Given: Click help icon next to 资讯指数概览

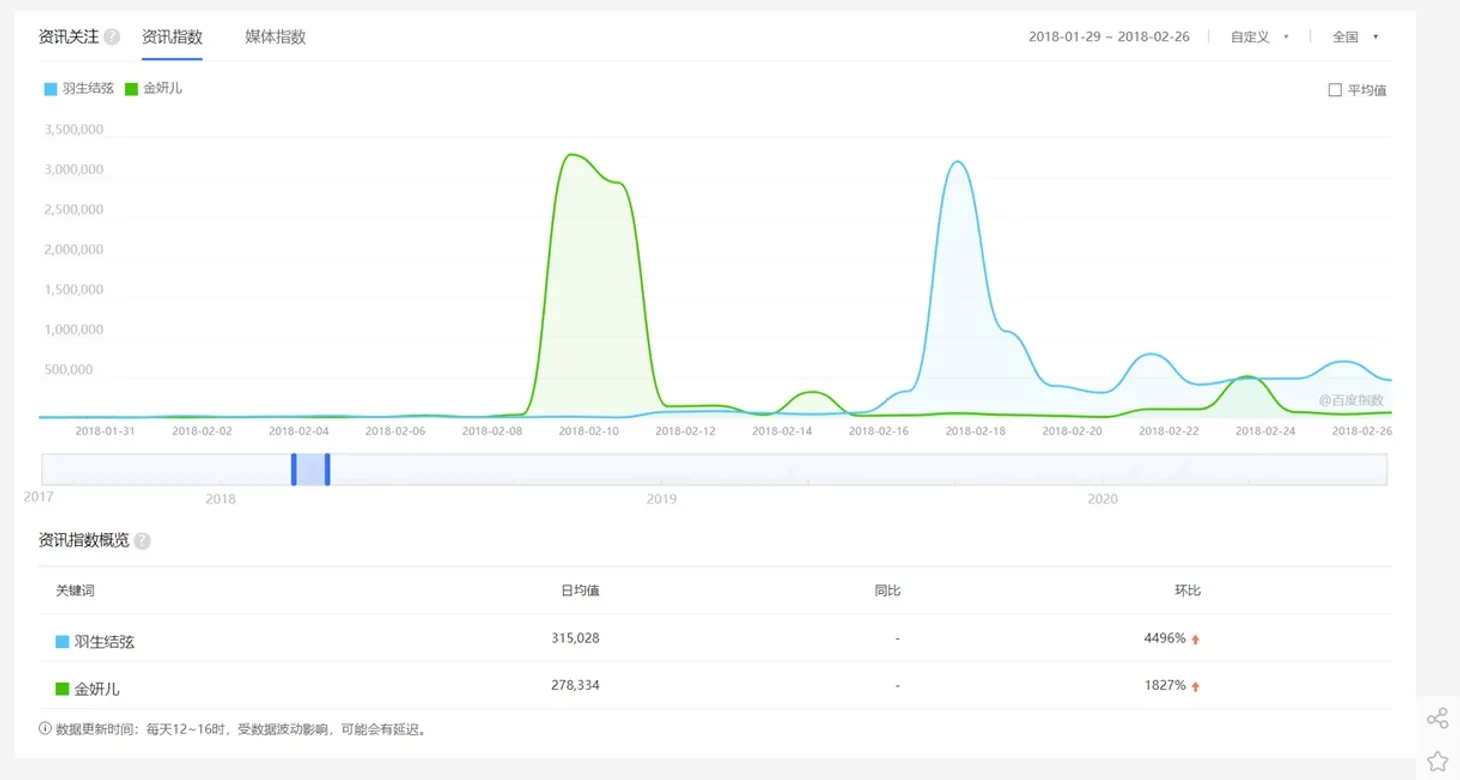Looking at the screenshot, I should point(142,541).
